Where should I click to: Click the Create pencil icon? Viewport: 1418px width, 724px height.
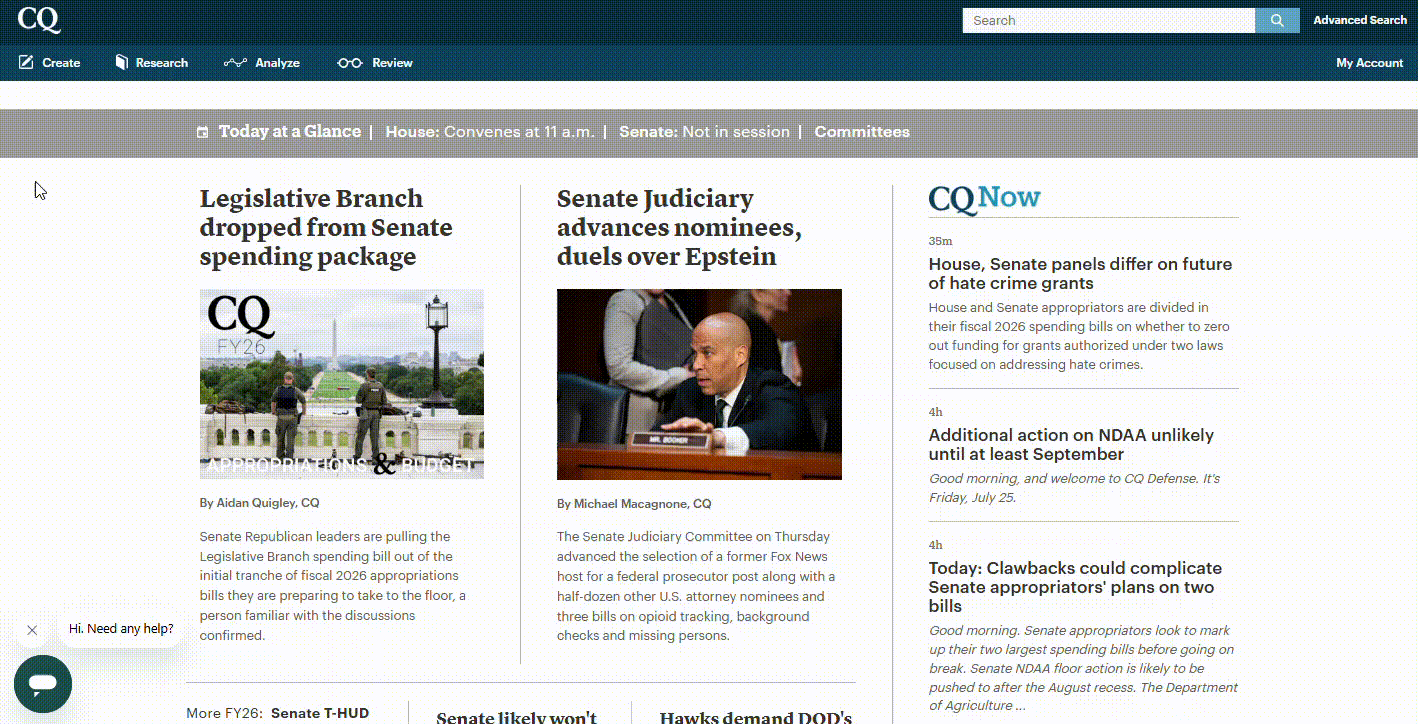click(26, 62)
